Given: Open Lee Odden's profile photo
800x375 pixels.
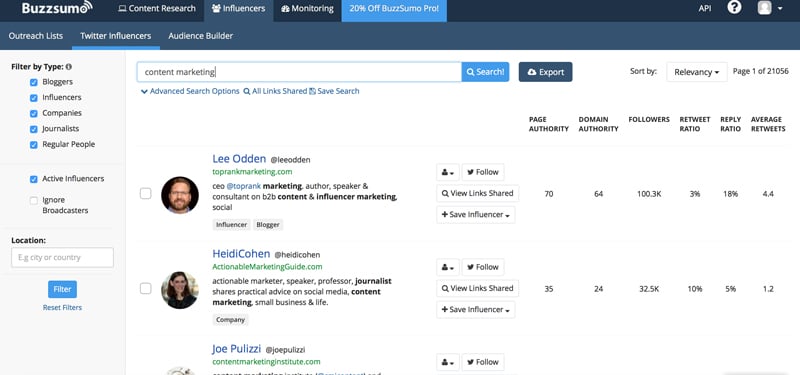Looking at the screenshot, I should (180, 195).
